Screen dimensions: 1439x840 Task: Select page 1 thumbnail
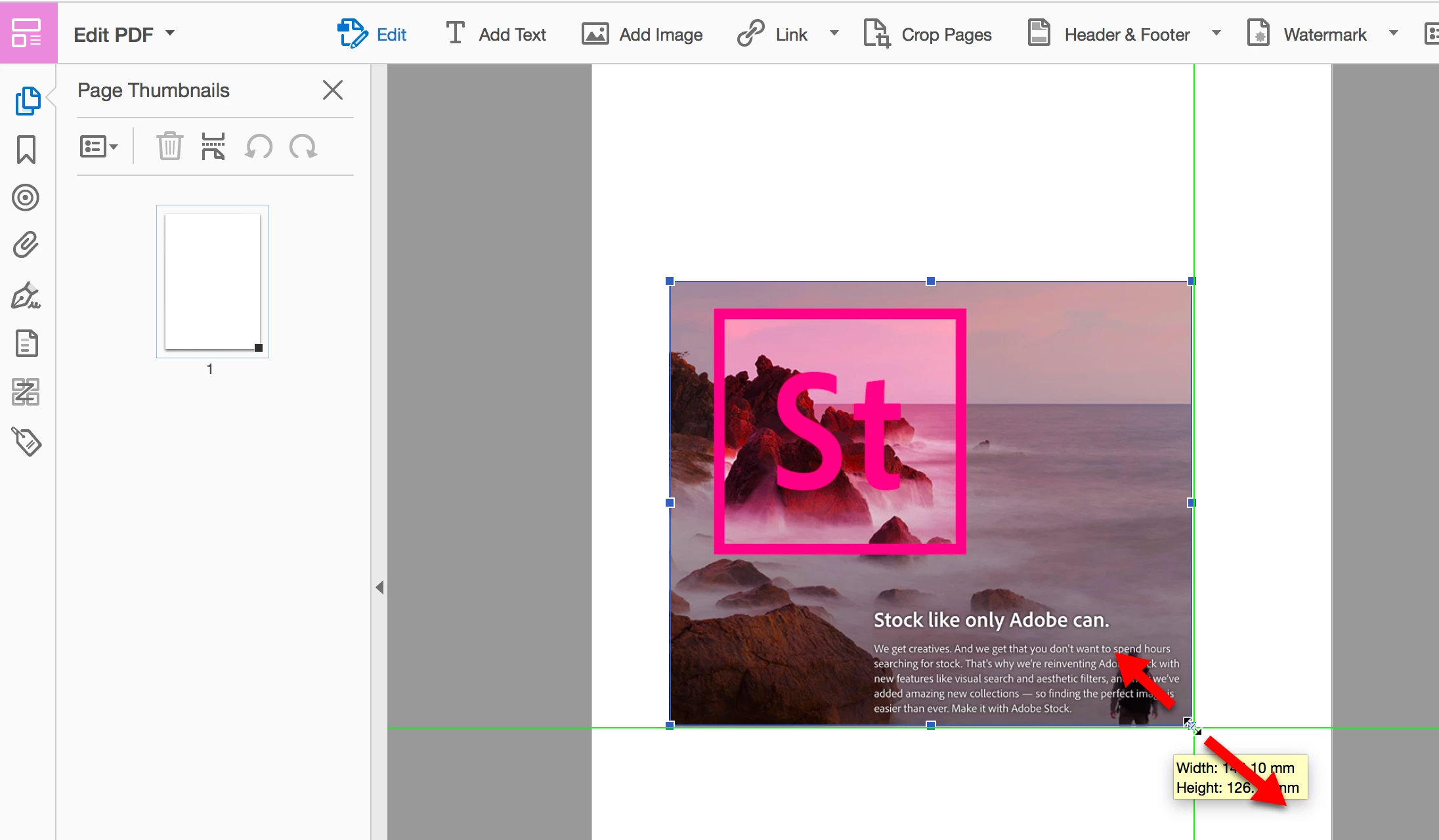coord(212,281)
